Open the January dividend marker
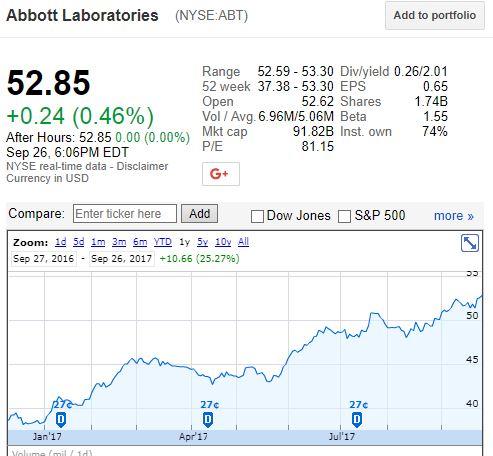This screenshot has height=456, width=493. point(61,419)
